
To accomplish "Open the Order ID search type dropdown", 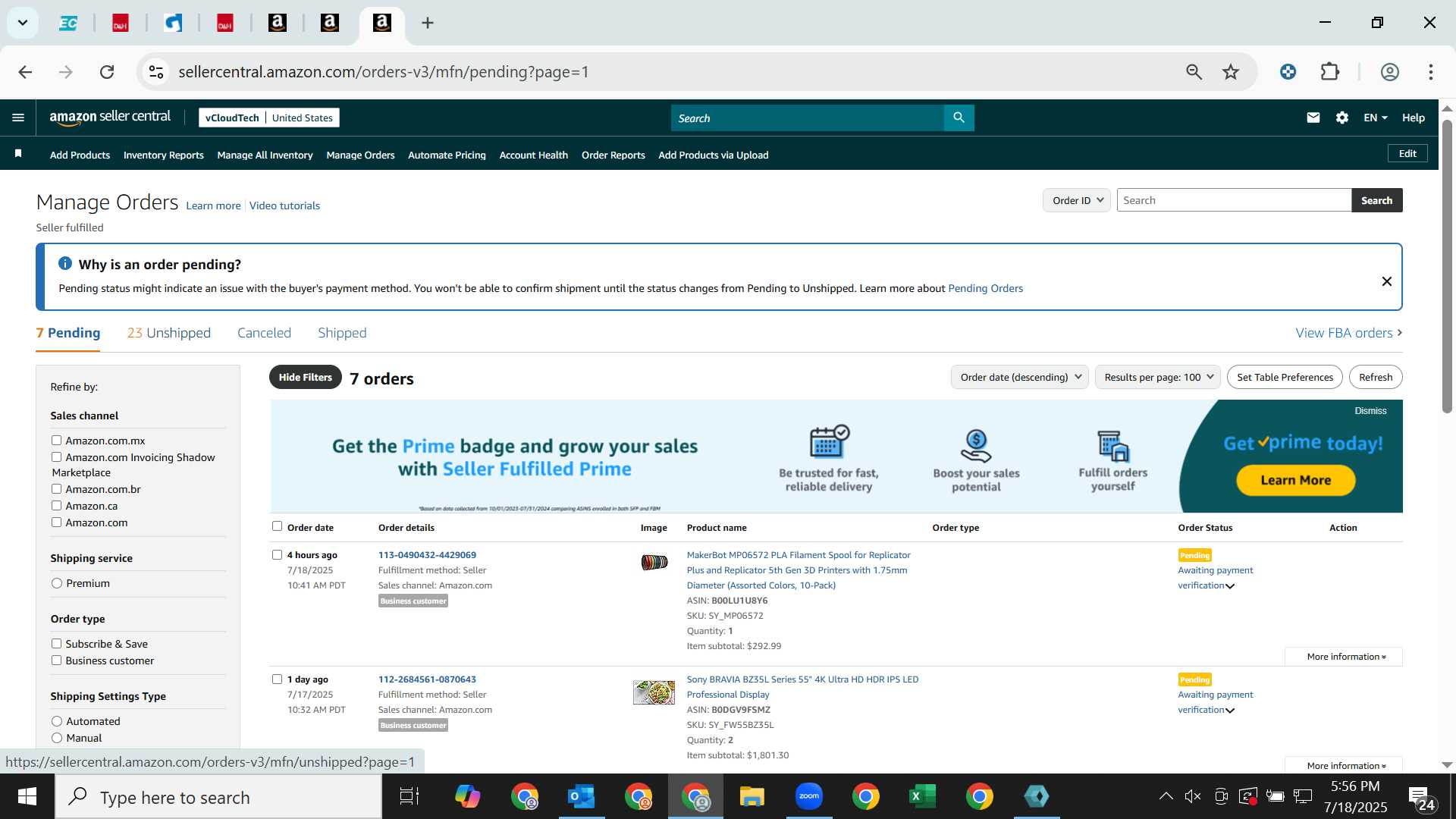I will tap(1077, 200).
